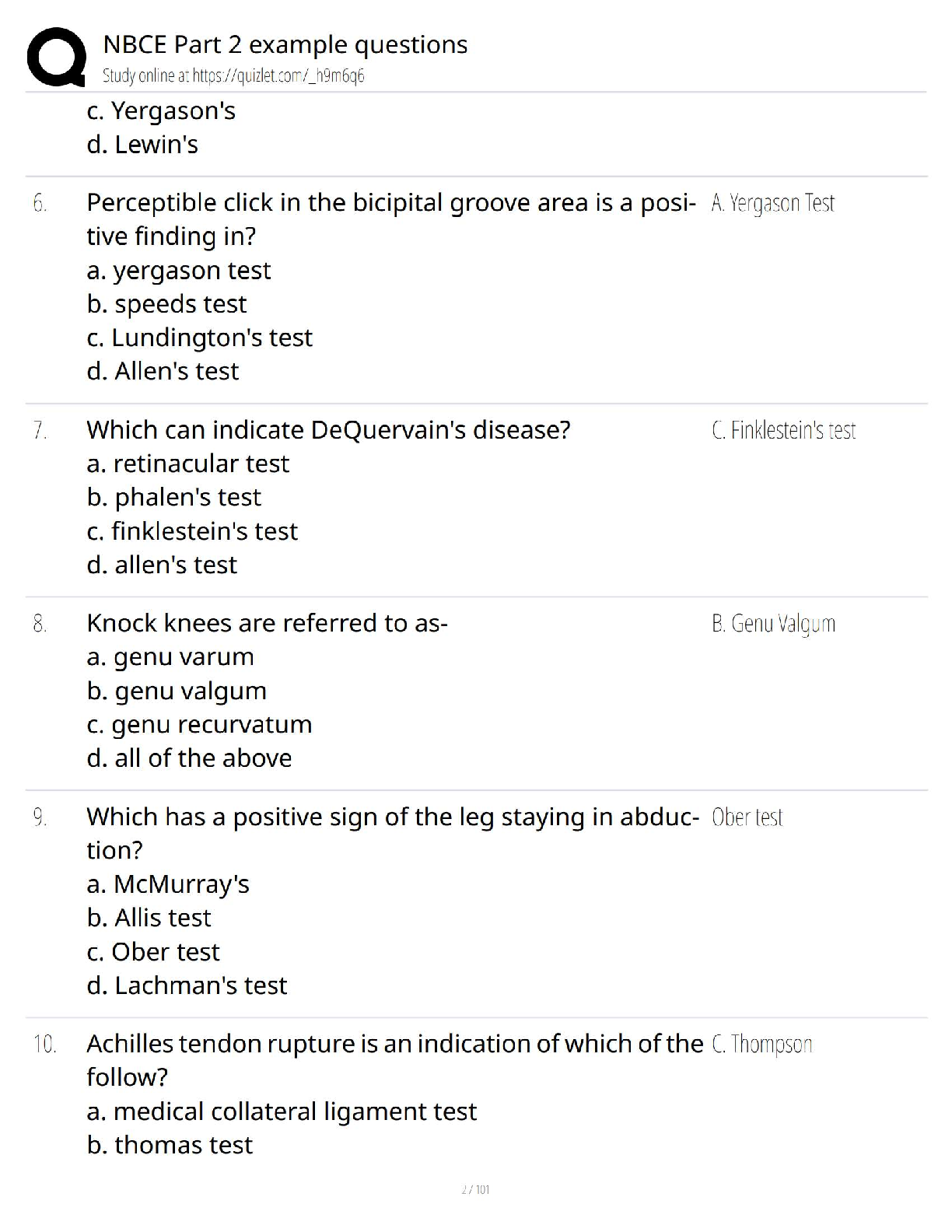Click the page number indicator at bottom

(x=475, y=1189)
